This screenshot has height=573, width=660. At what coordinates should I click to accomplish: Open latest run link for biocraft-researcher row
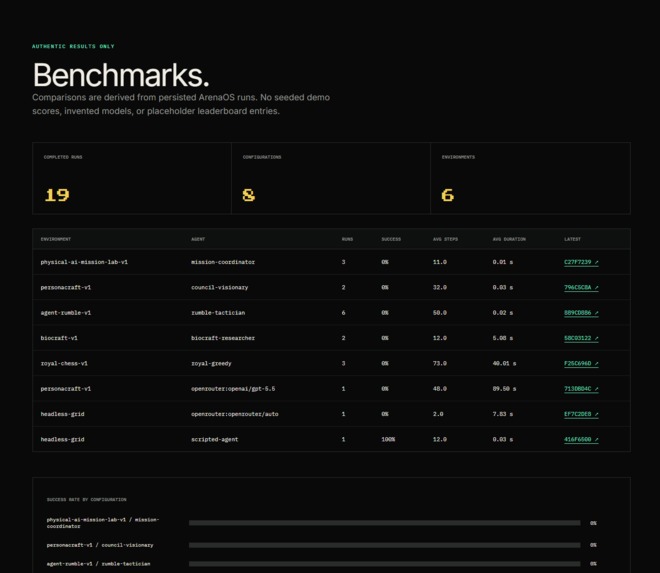(x=581, y=338)
